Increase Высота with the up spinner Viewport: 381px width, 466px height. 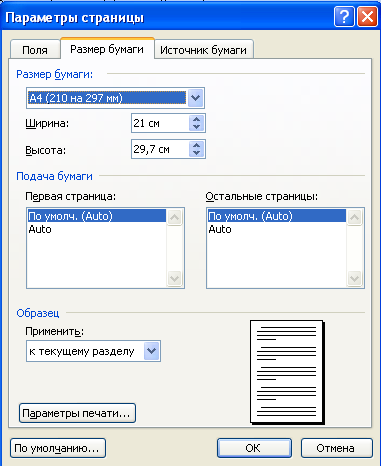[x=197, y=145]
